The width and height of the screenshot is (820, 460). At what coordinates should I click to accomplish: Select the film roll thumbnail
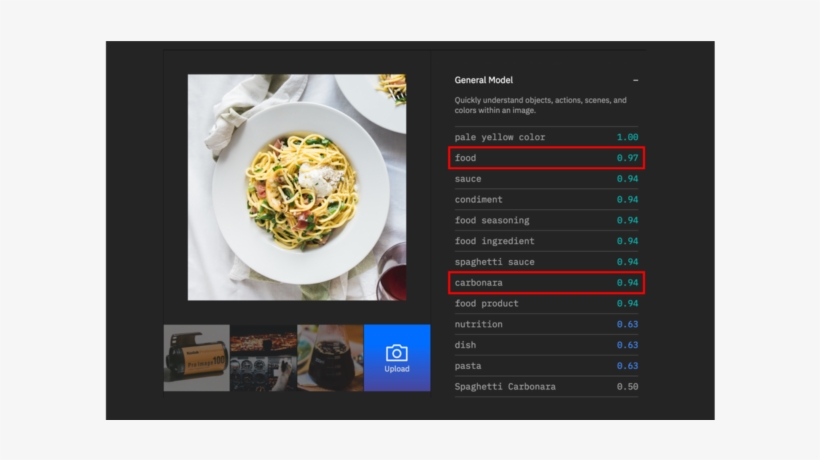[x=196, y=357]
